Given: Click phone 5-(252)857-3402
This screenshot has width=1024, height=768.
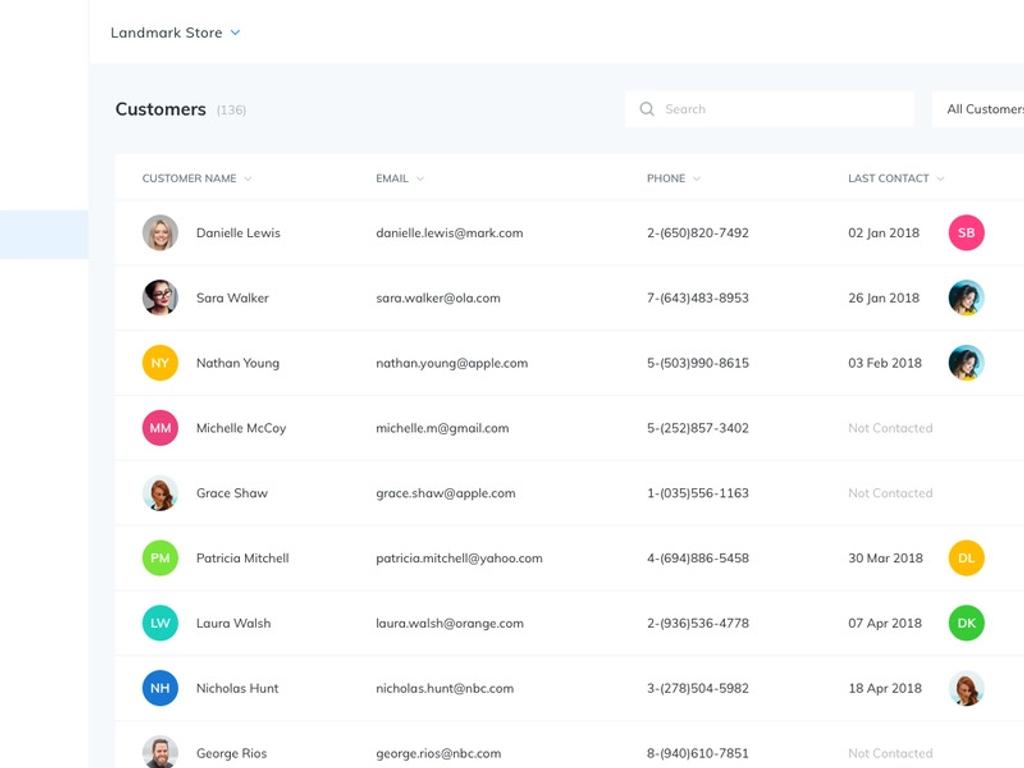Looking at the screenshot, I should pos(697,428).
